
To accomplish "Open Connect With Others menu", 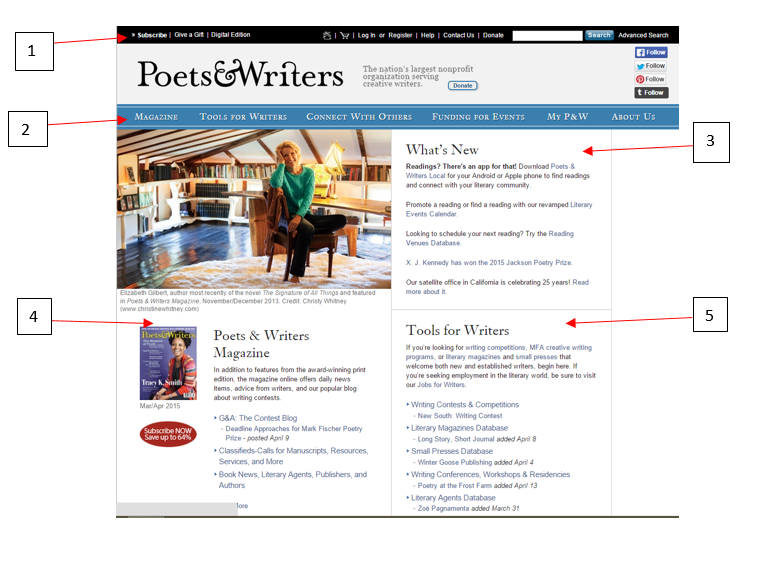I will (359, 117).
